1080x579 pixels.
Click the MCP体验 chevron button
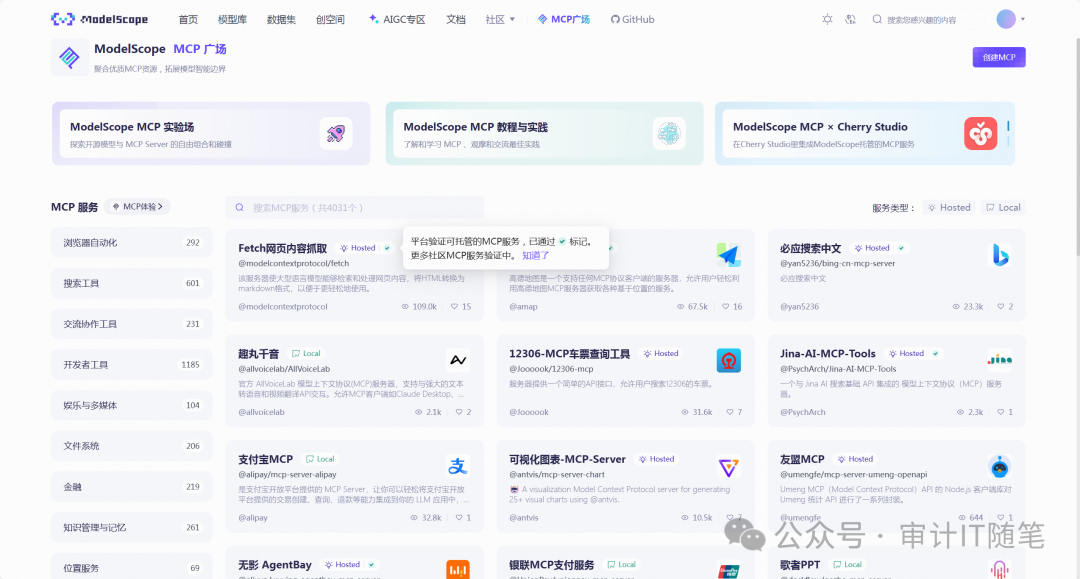click(138, 207)
